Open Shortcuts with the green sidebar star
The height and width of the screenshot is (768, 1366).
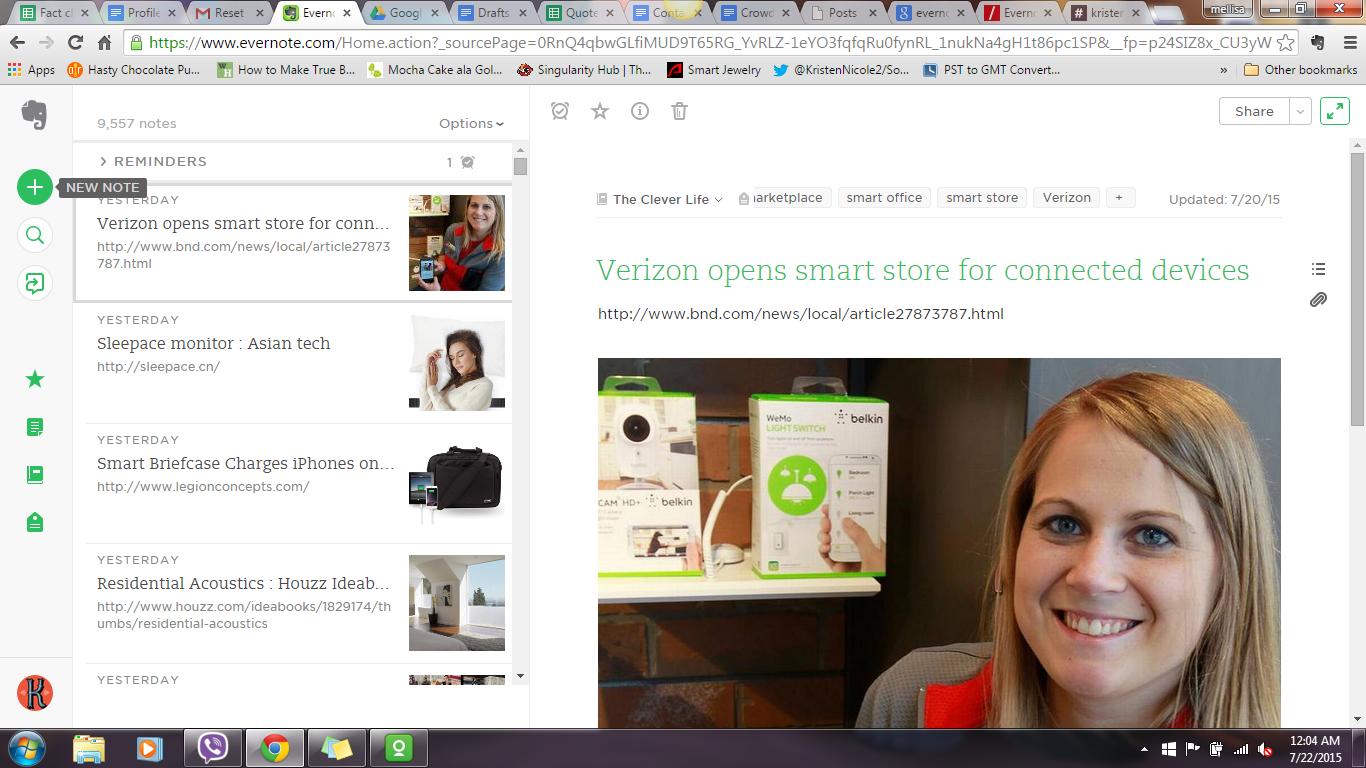(x=35, y=379)
